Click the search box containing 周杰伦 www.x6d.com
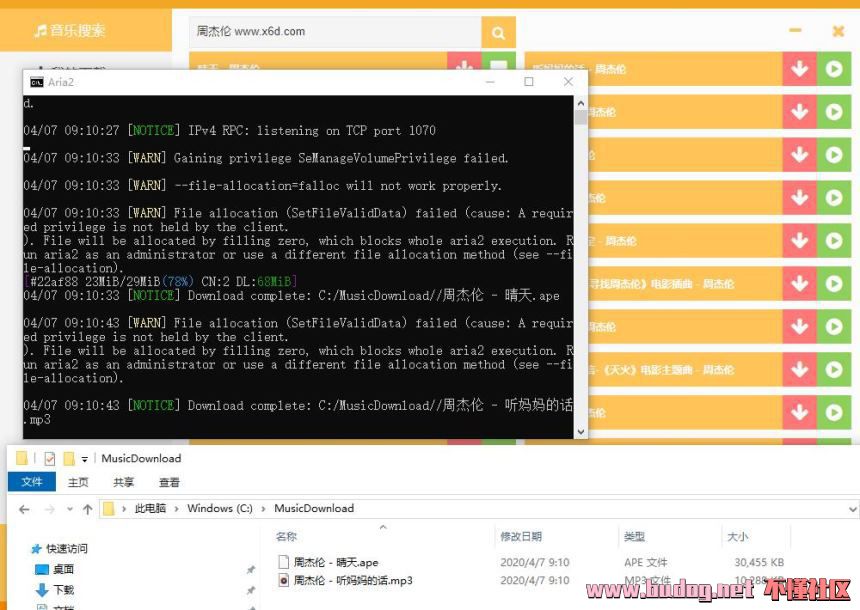The height and width of the screenshot is (610, 860). [335, 32]
